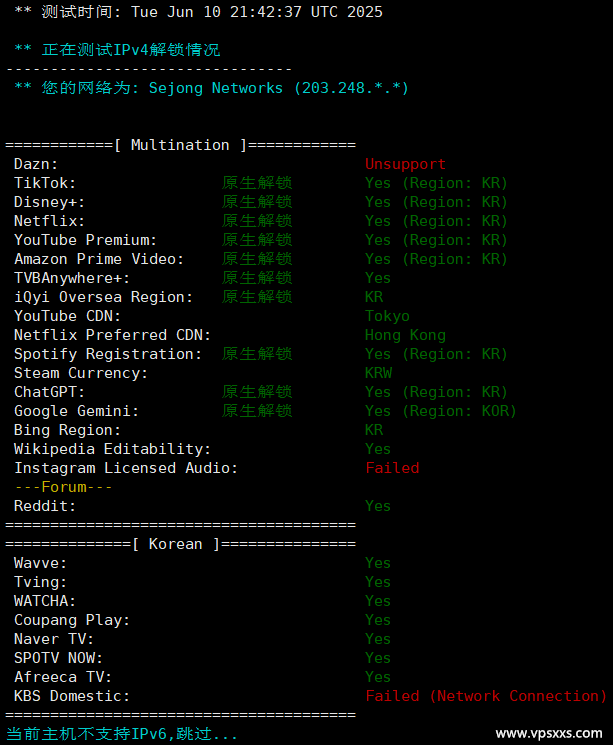Click the '当前主机不支持IPv6,跳过...' line
Screen dimensions: 613x745
pos(122,734)
